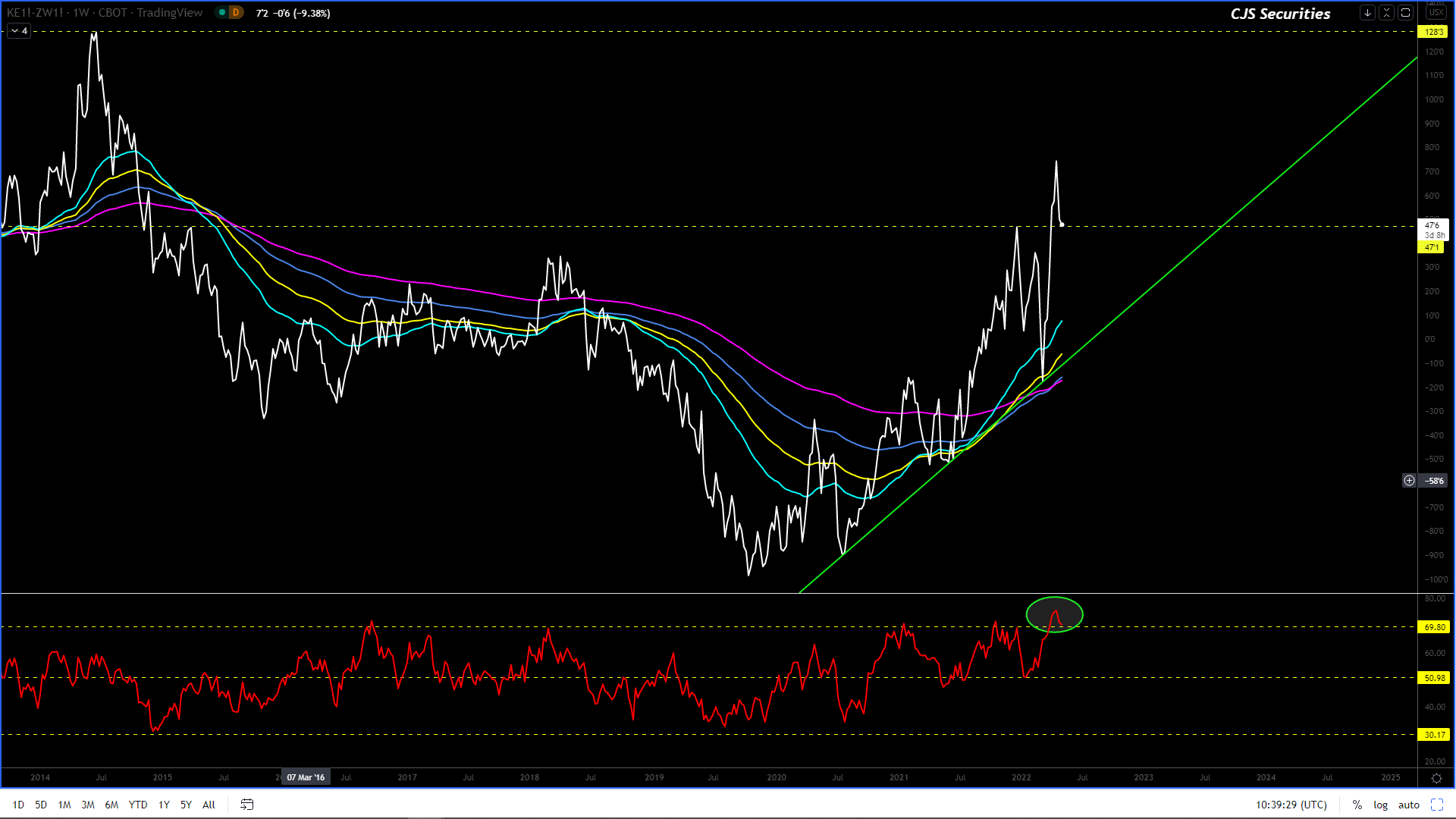Toggle the percent scale mode
Image resolution: width=1456 pixels, height=819 pixels.
coord(1357,805)
